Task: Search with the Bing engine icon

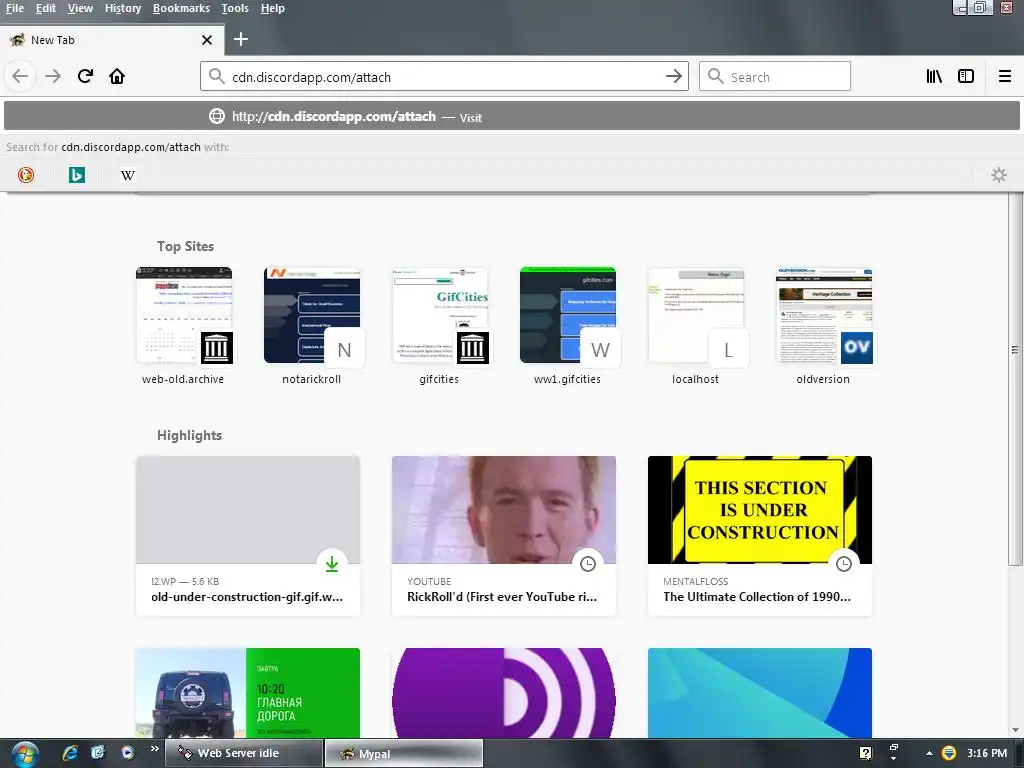Action: click(x=77, y=175)
